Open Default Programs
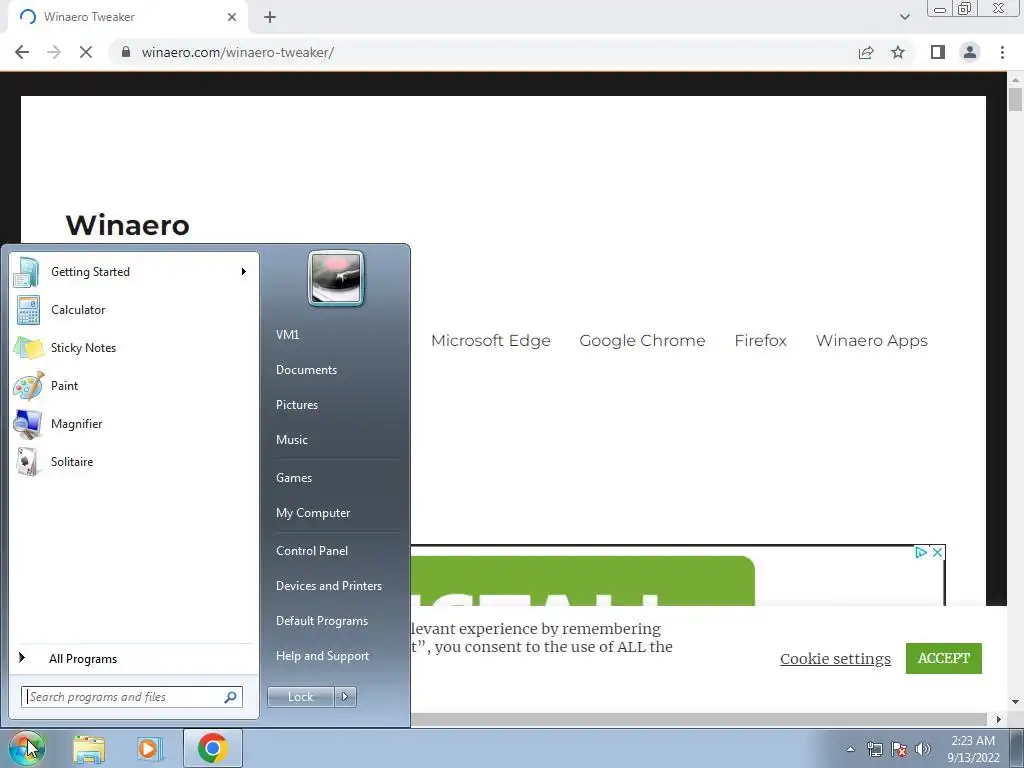Image resolution: width=1024 pixels, height=768 pixels. (322, 621)
